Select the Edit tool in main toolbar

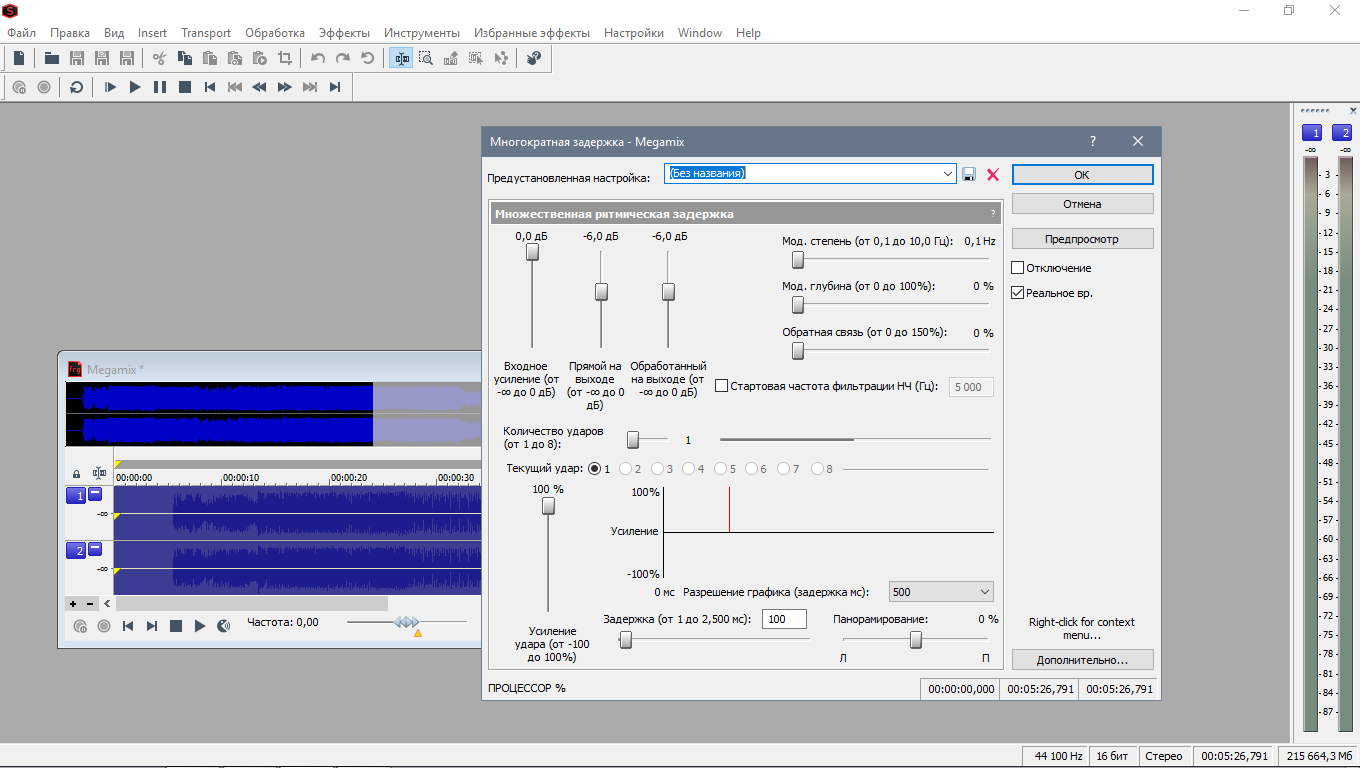click(x=402, y=59)
